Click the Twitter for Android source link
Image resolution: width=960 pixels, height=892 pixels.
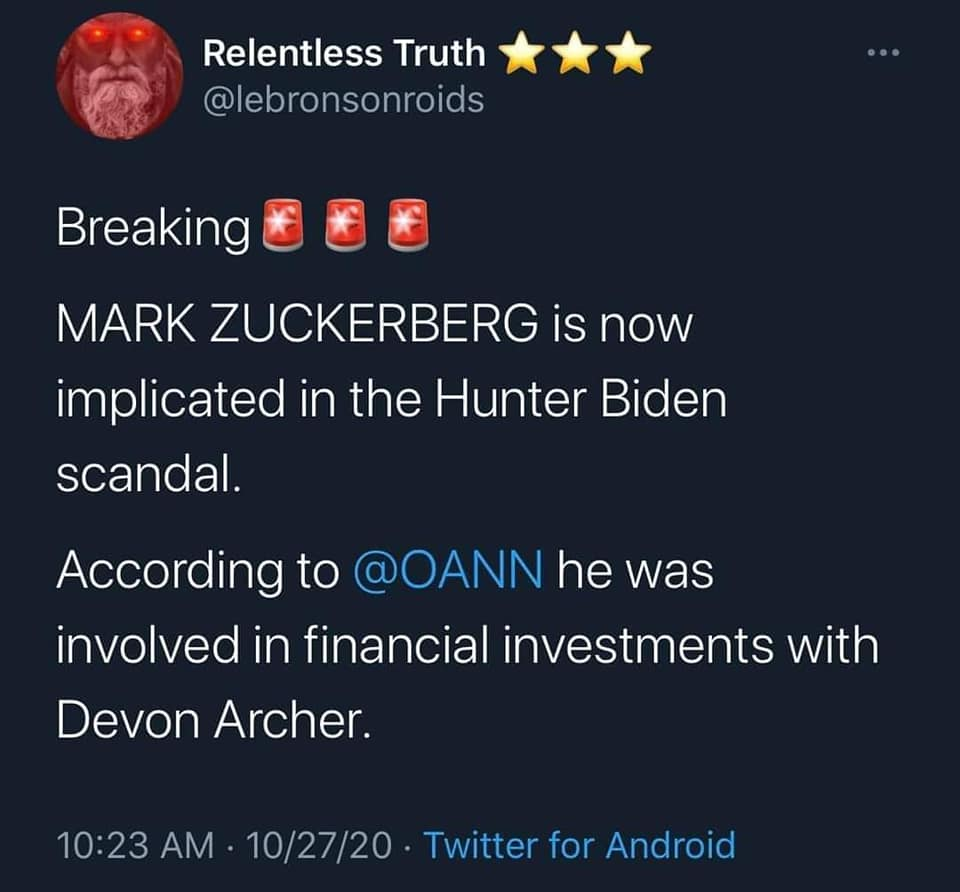[579, 845]
